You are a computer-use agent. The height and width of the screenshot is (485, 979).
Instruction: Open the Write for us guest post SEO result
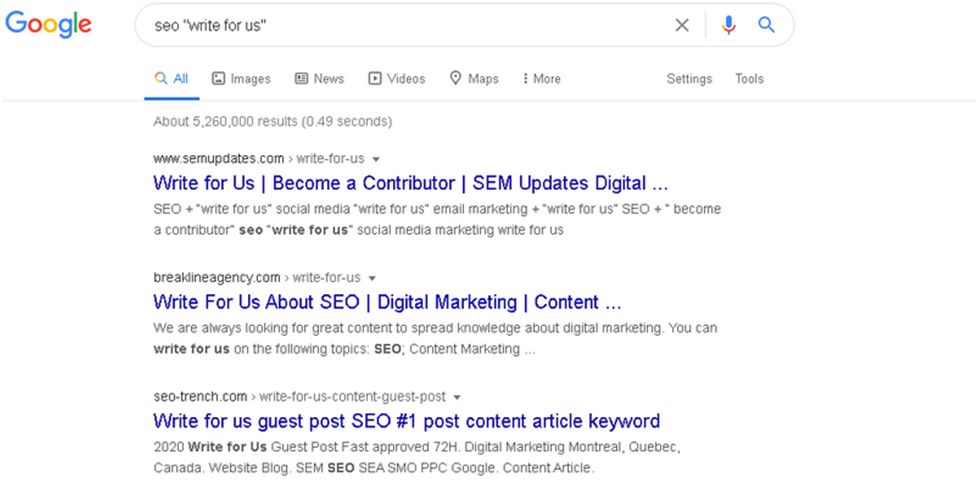pyautogui.click(x=406, y=421)
